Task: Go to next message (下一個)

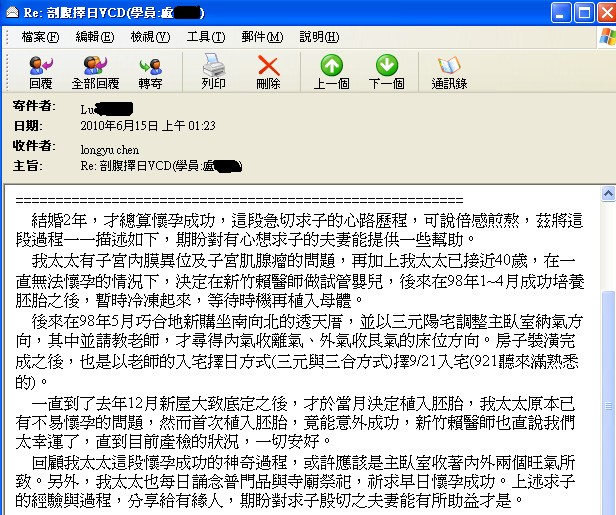Action: click(x=387, y=72)
